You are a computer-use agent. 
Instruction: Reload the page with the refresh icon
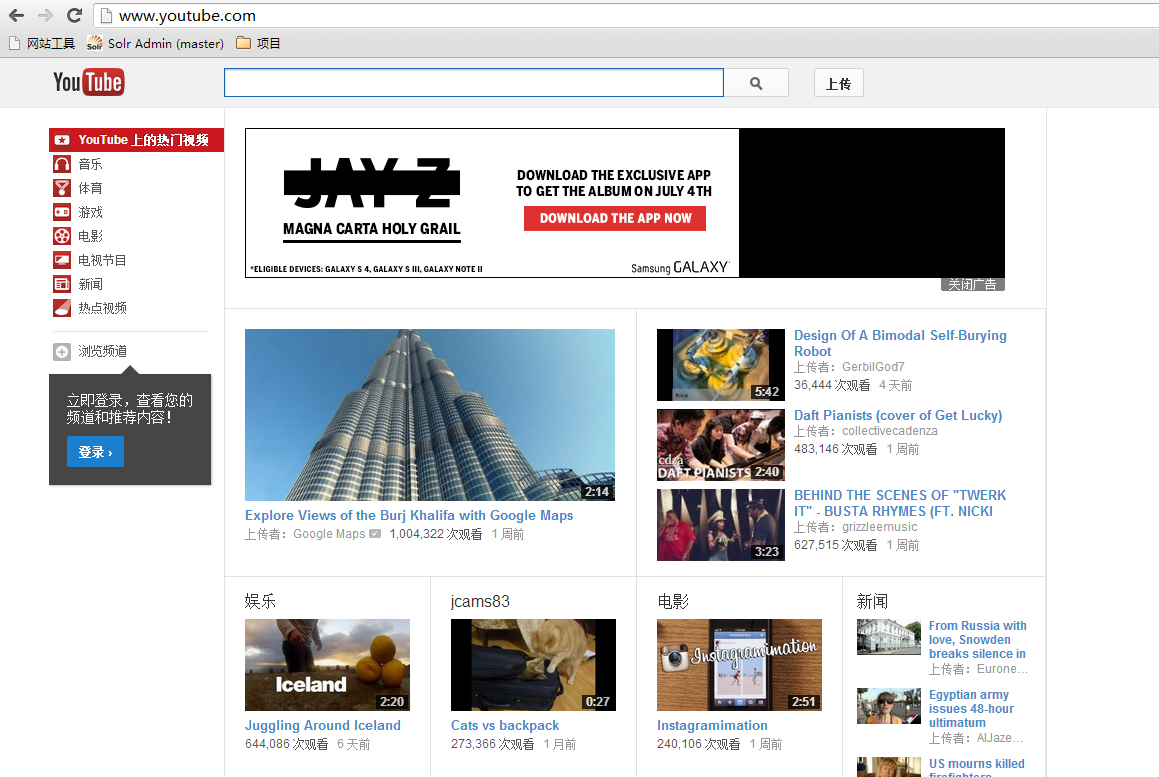[74, 16]
